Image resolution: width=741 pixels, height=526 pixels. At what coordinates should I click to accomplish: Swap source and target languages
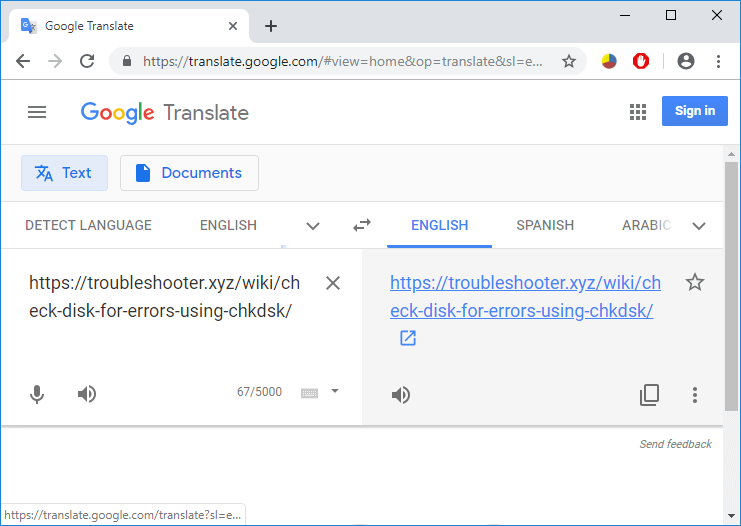pyautogui.click(x=362, y=226)
